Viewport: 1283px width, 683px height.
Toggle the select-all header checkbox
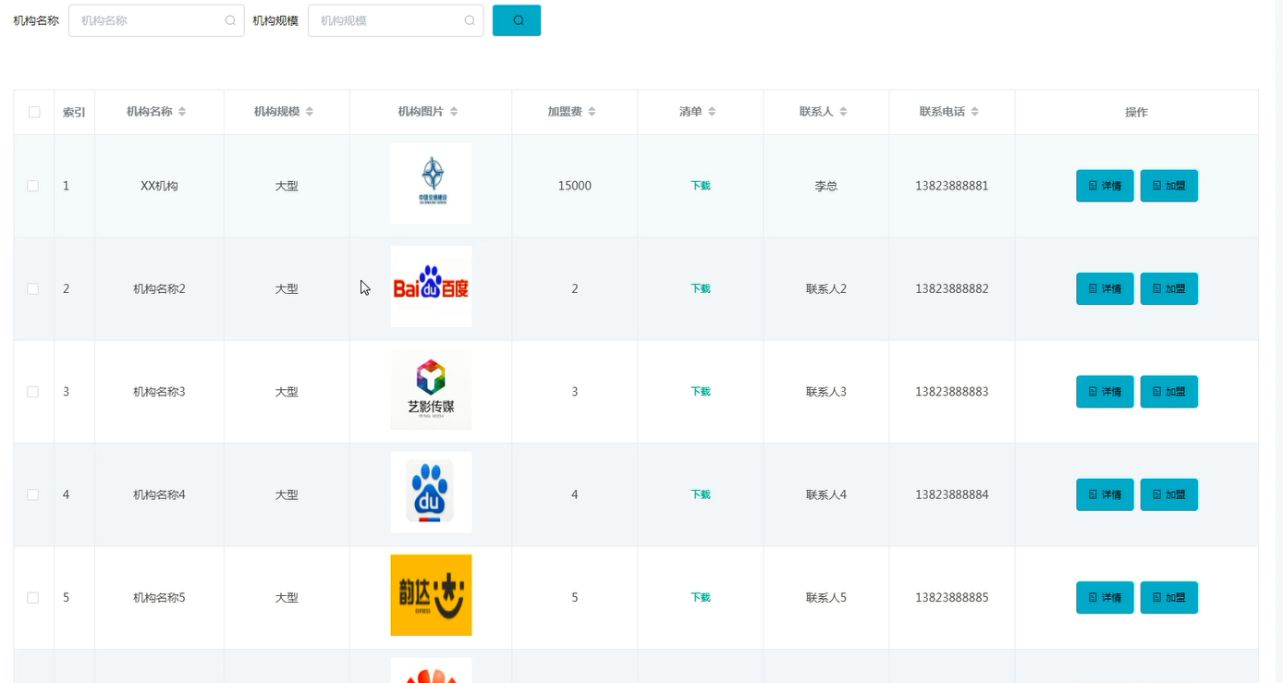[x=34, y=112]
